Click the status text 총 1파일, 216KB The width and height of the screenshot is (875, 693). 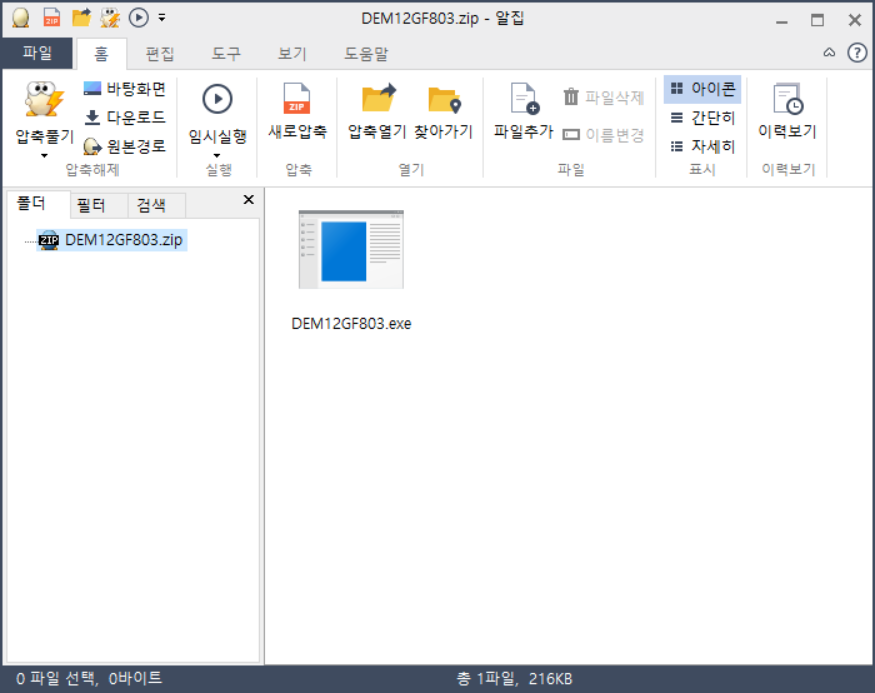(x=514, y=678)
